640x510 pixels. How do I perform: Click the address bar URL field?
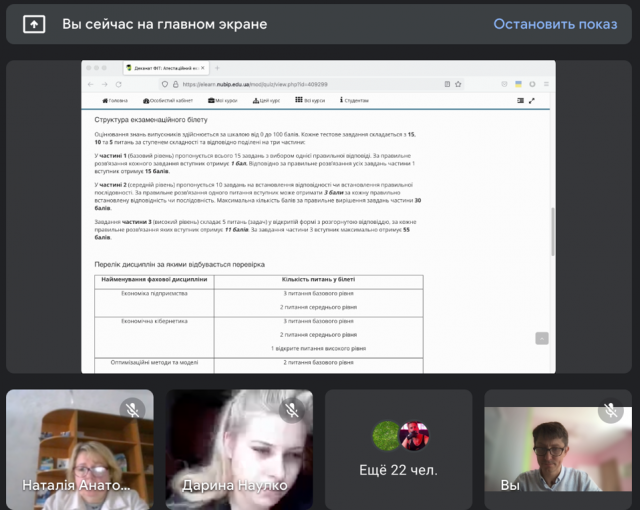pyautogui.click(x=310, y=84)
